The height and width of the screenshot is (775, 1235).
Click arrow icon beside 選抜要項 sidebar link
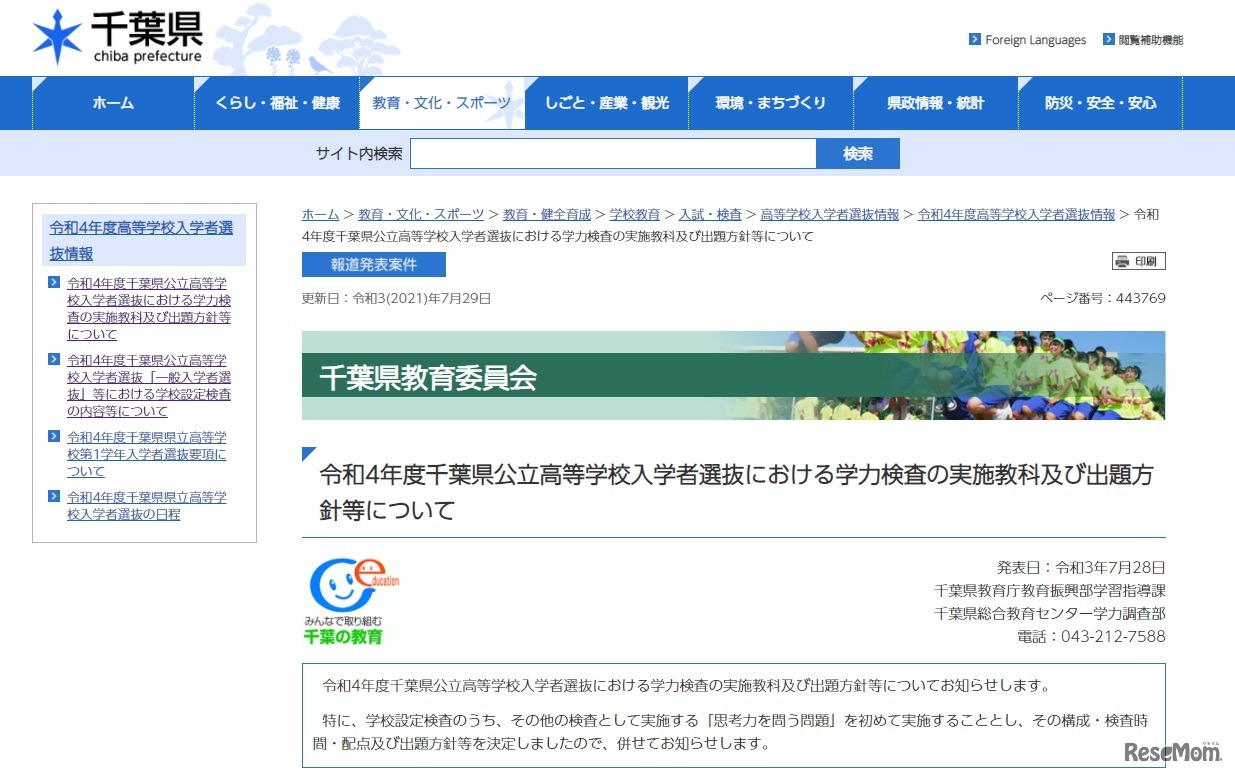tap(55, 437)
